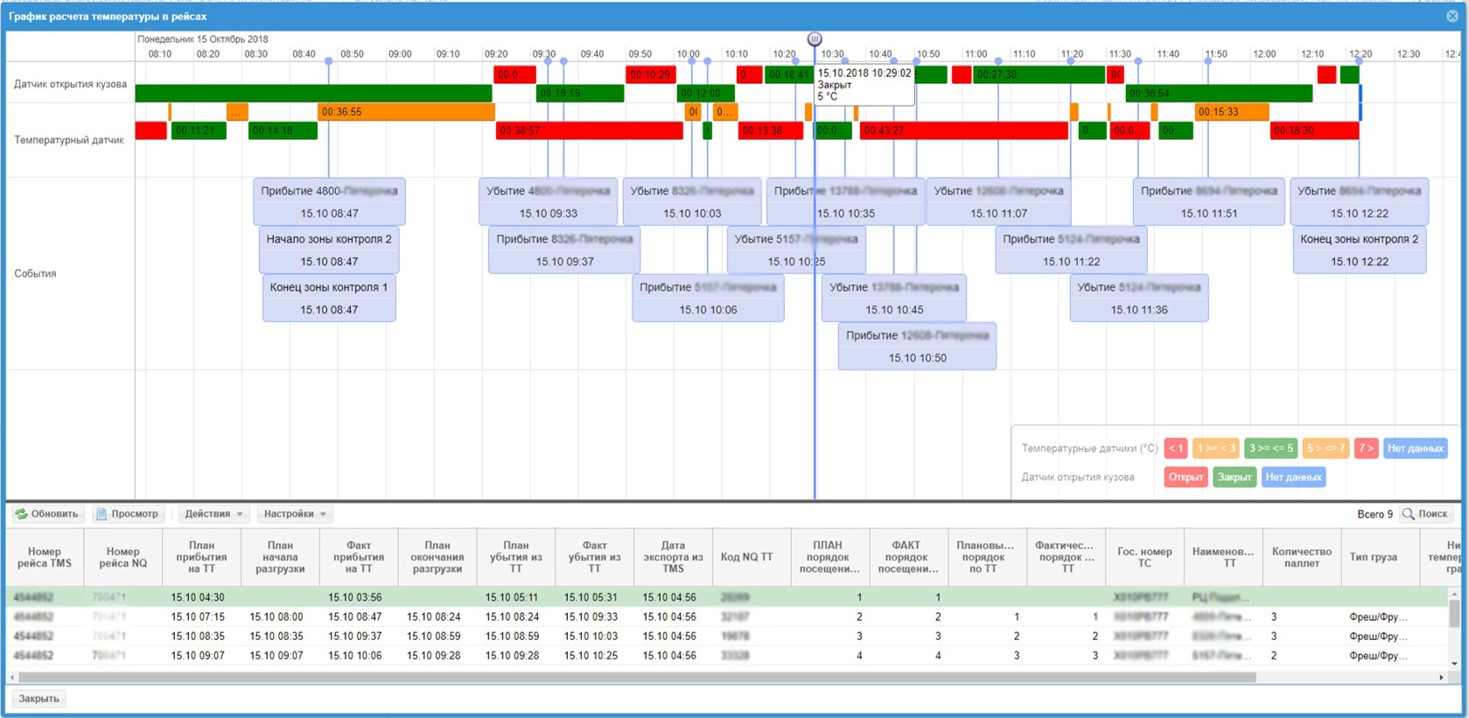Click the red 00:43:27 temperature bar
The image size is (1469, 718).
(x=963, y=131)
